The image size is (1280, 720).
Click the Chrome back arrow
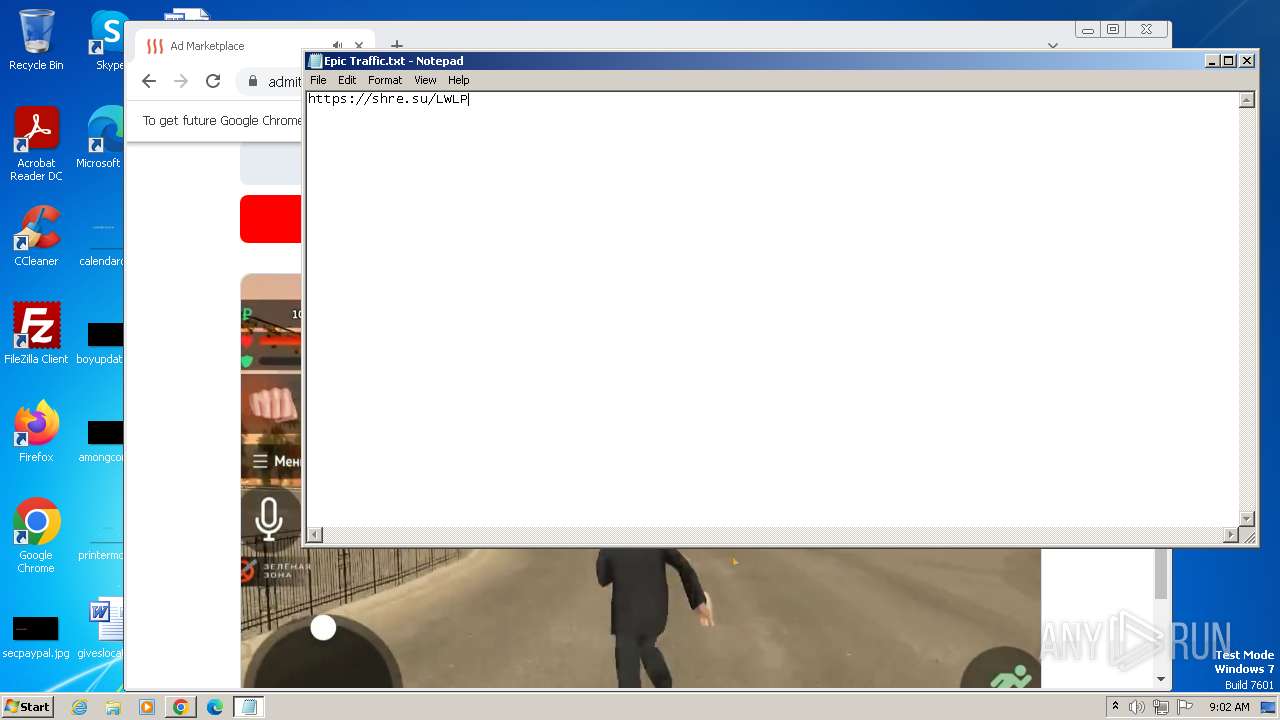click(149, 81)
